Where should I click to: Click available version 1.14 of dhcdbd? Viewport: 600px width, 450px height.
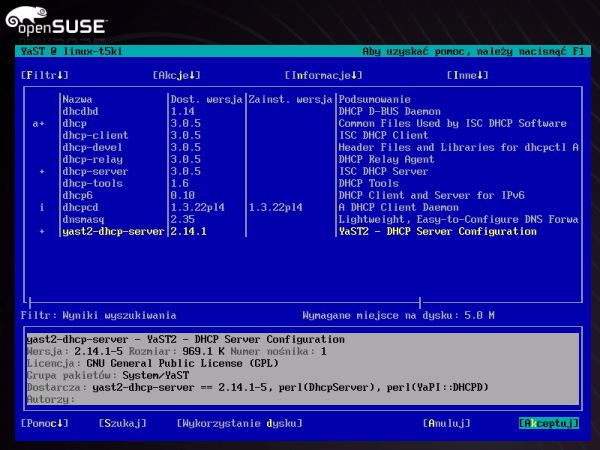(x=183, y=111)
